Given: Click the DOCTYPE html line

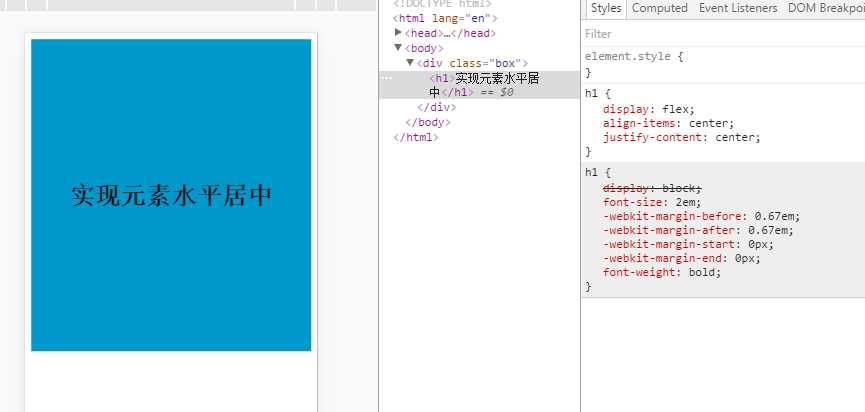Looking at the screenshot, I should pos(442,3).
